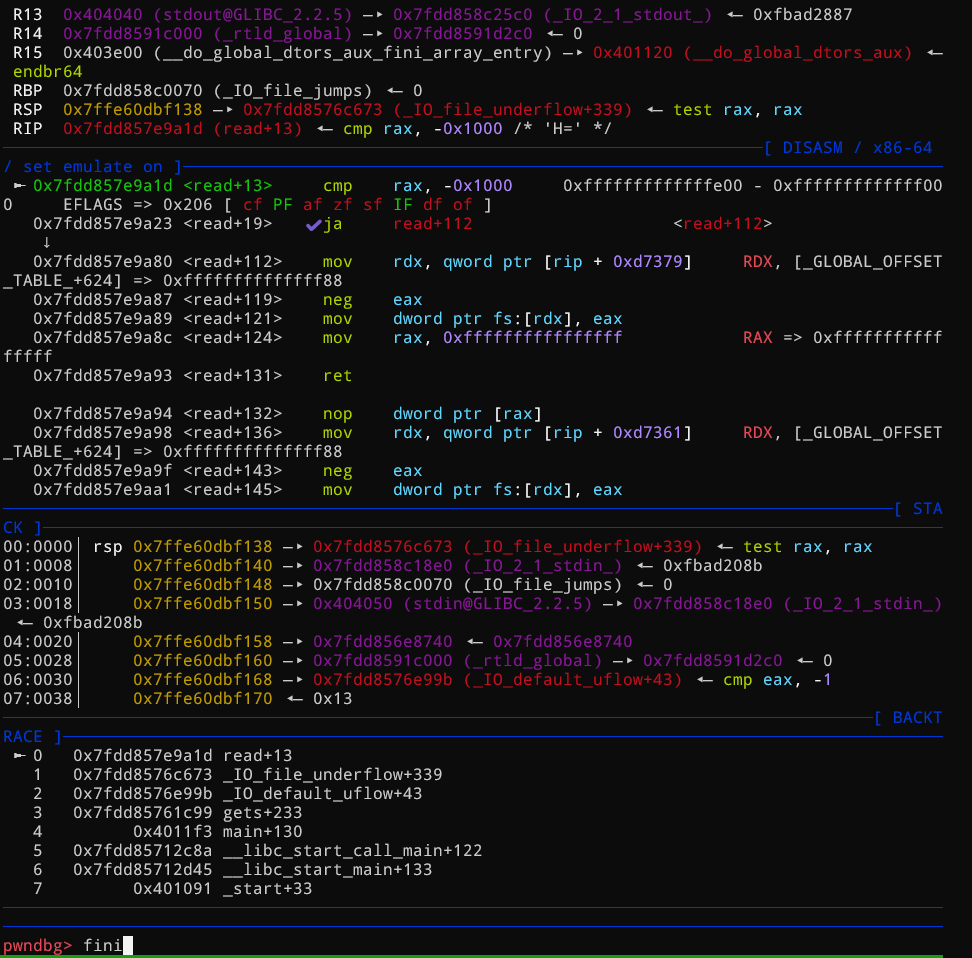The width and height of the screenshot is (972, 958).
Task: Click the R13 stdout@GLIBC_2.2.5 pointer
Action: [208, 15]
